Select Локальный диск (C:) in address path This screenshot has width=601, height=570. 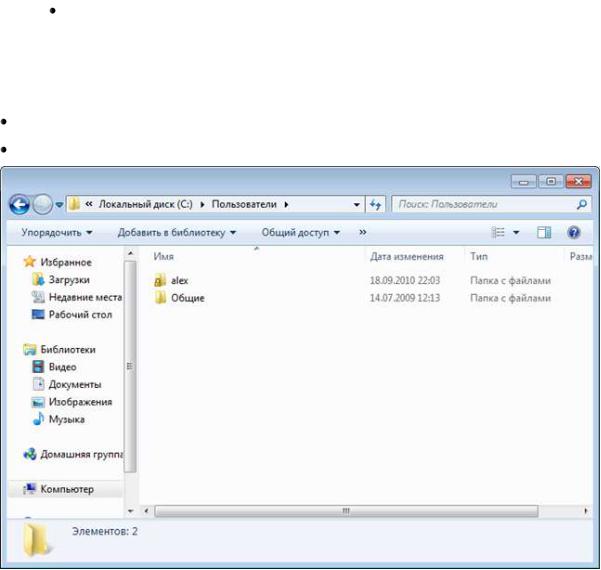146,204
